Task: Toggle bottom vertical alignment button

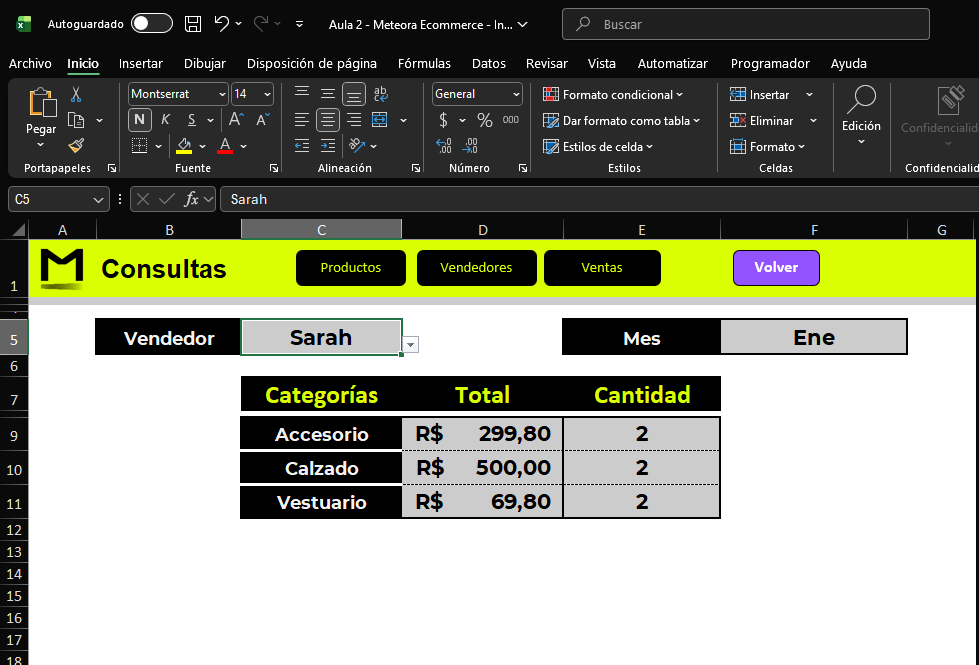Action: coord(353,94)
